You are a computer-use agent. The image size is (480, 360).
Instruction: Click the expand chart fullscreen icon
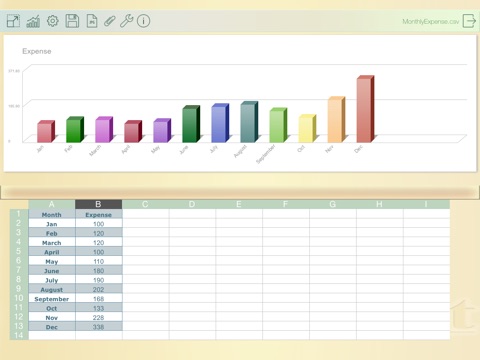point(13,21)
